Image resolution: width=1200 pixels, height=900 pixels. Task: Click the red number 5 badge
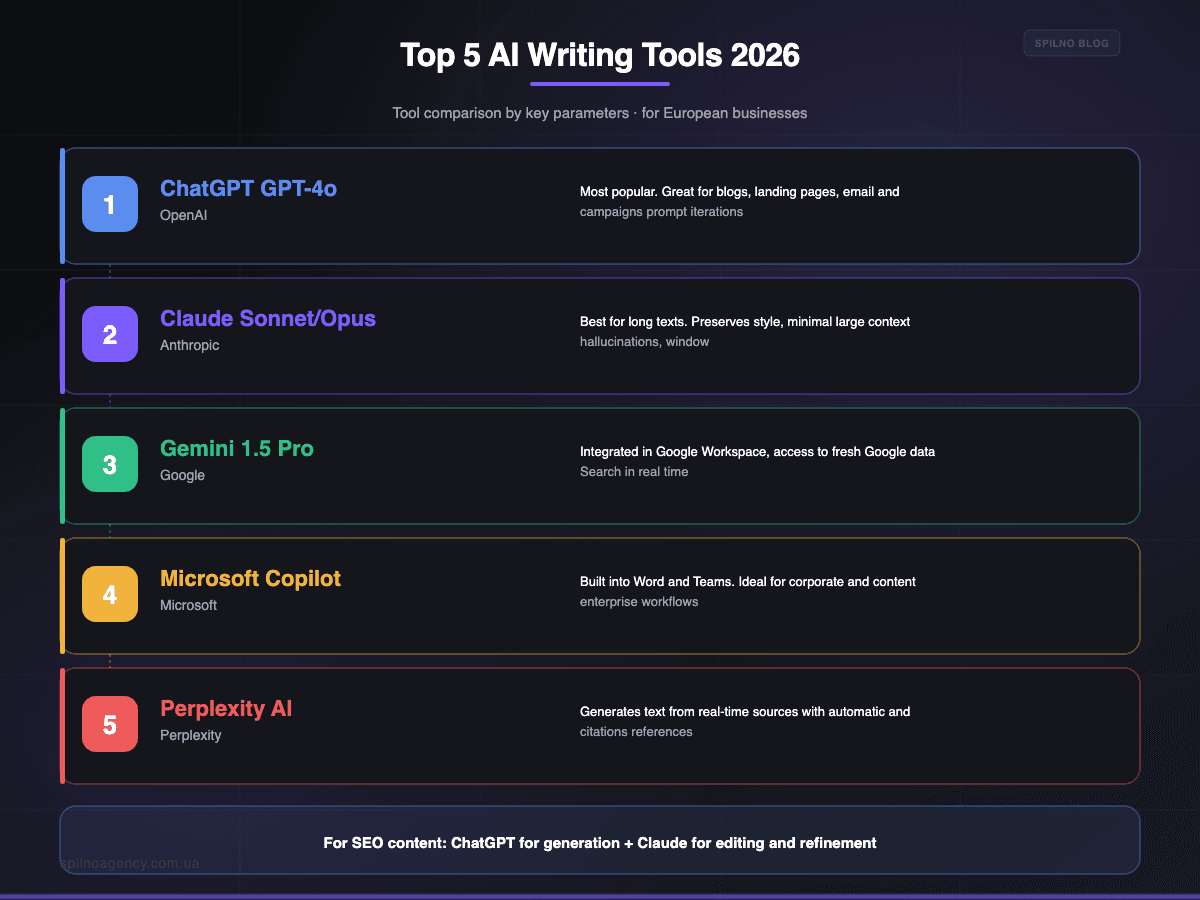(110, 724)
